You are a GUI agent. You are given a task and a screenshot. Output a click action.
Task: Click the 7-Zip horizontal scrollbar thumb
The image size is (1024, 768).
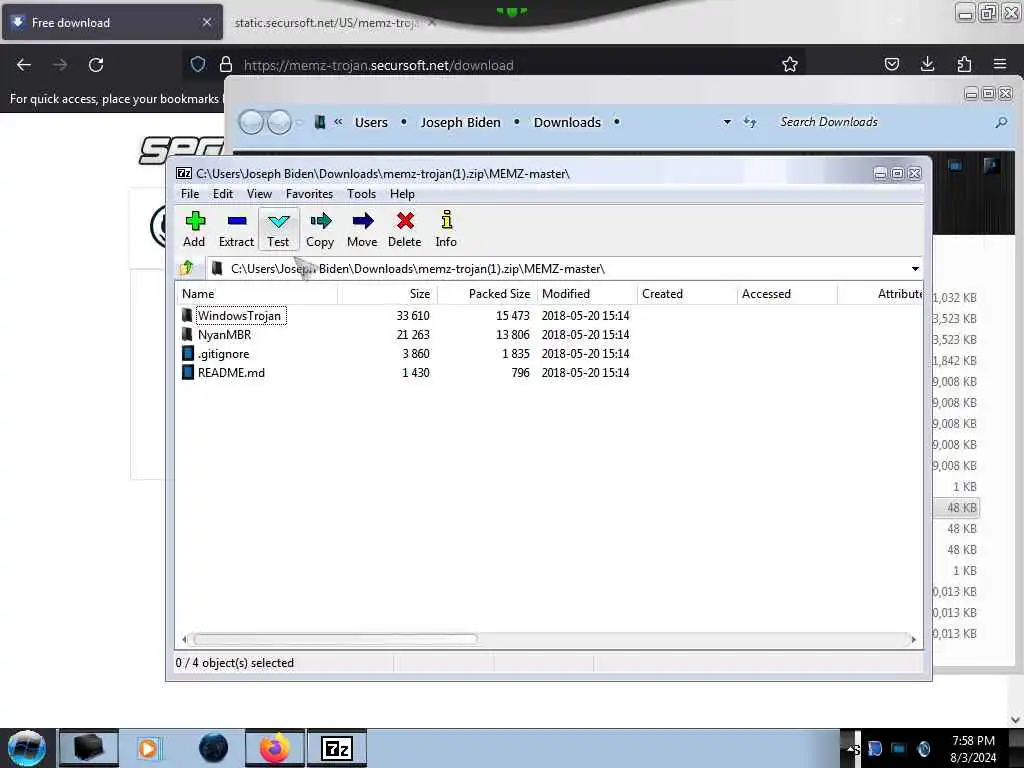(x=335, y=639)
